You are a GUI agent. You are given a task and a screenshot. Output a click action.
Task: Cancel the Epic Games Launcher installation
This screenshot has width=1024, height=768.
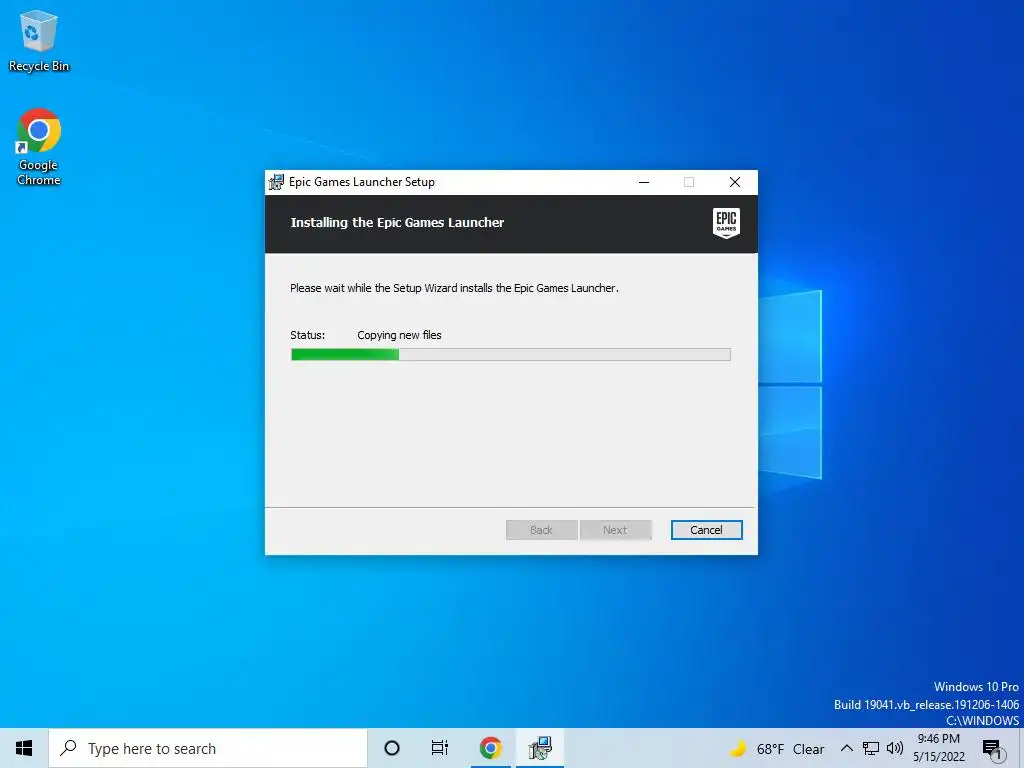[706, 530]
